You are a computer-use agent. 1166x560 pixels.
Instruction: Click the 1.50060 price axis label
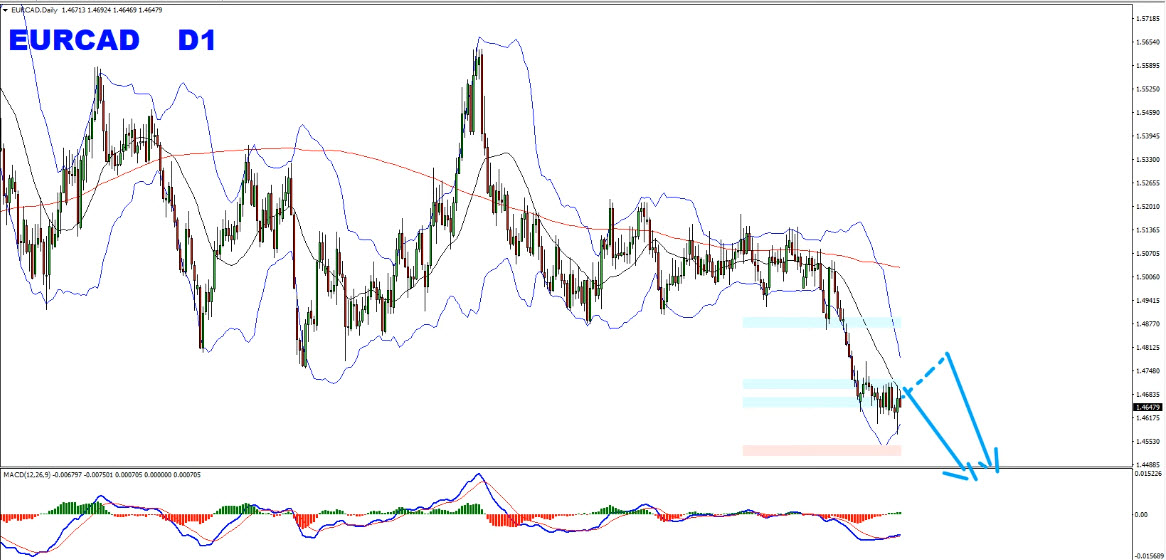pos(1147,277)
